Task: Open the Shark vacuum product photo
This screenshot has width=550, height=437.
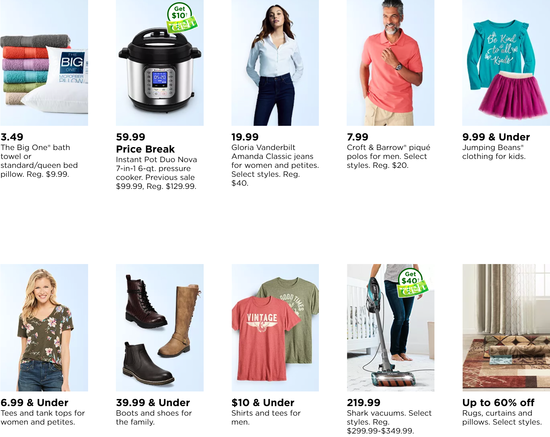Action: point(390,328)
